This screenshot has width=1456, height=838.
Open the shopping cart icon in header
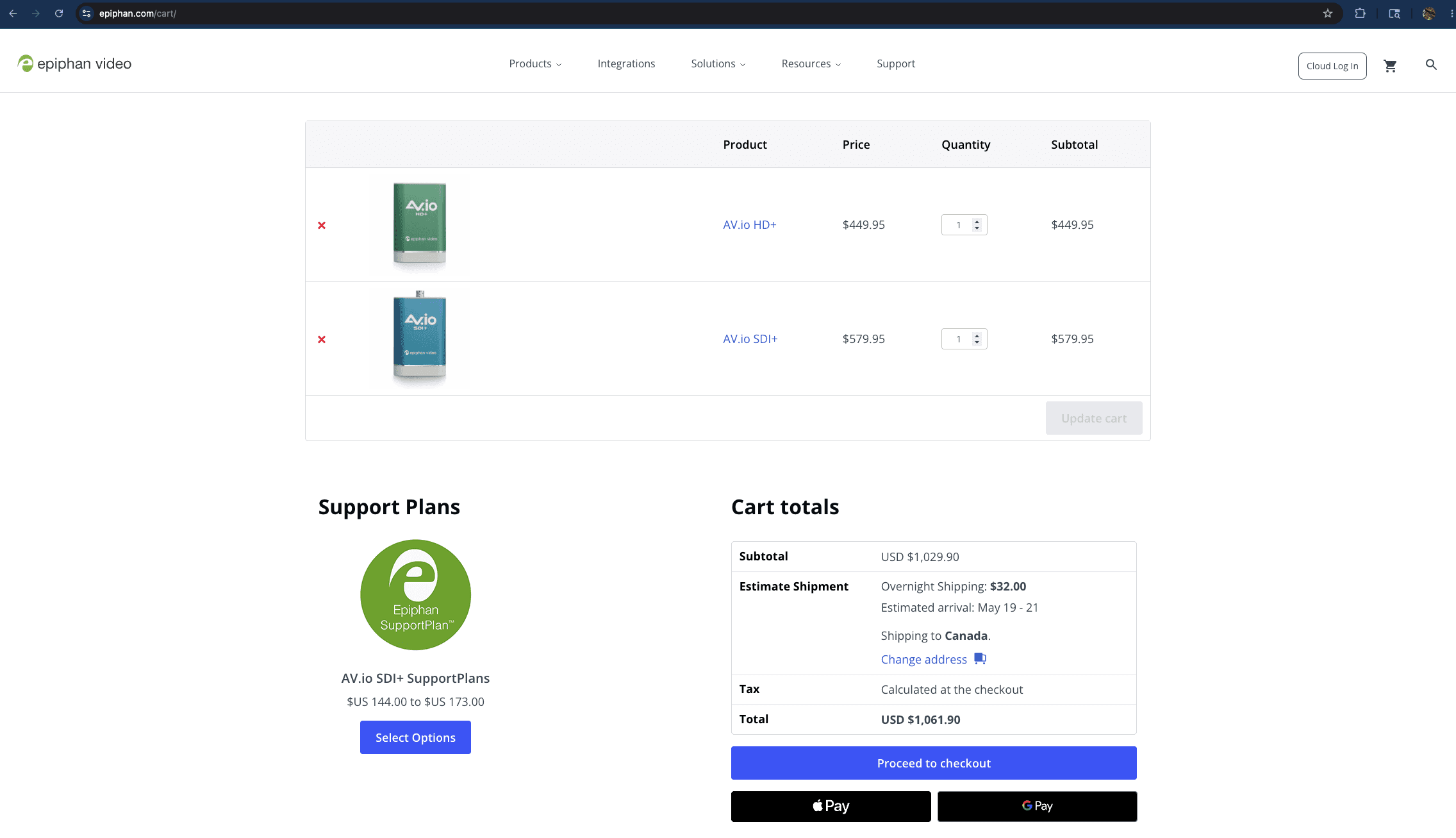click(1390, 65)
